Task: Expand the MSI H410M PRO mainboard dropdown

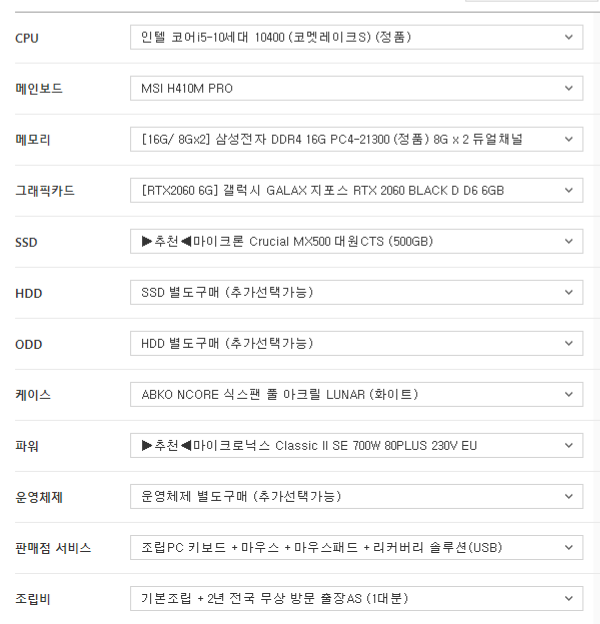Action: point(356,89)
